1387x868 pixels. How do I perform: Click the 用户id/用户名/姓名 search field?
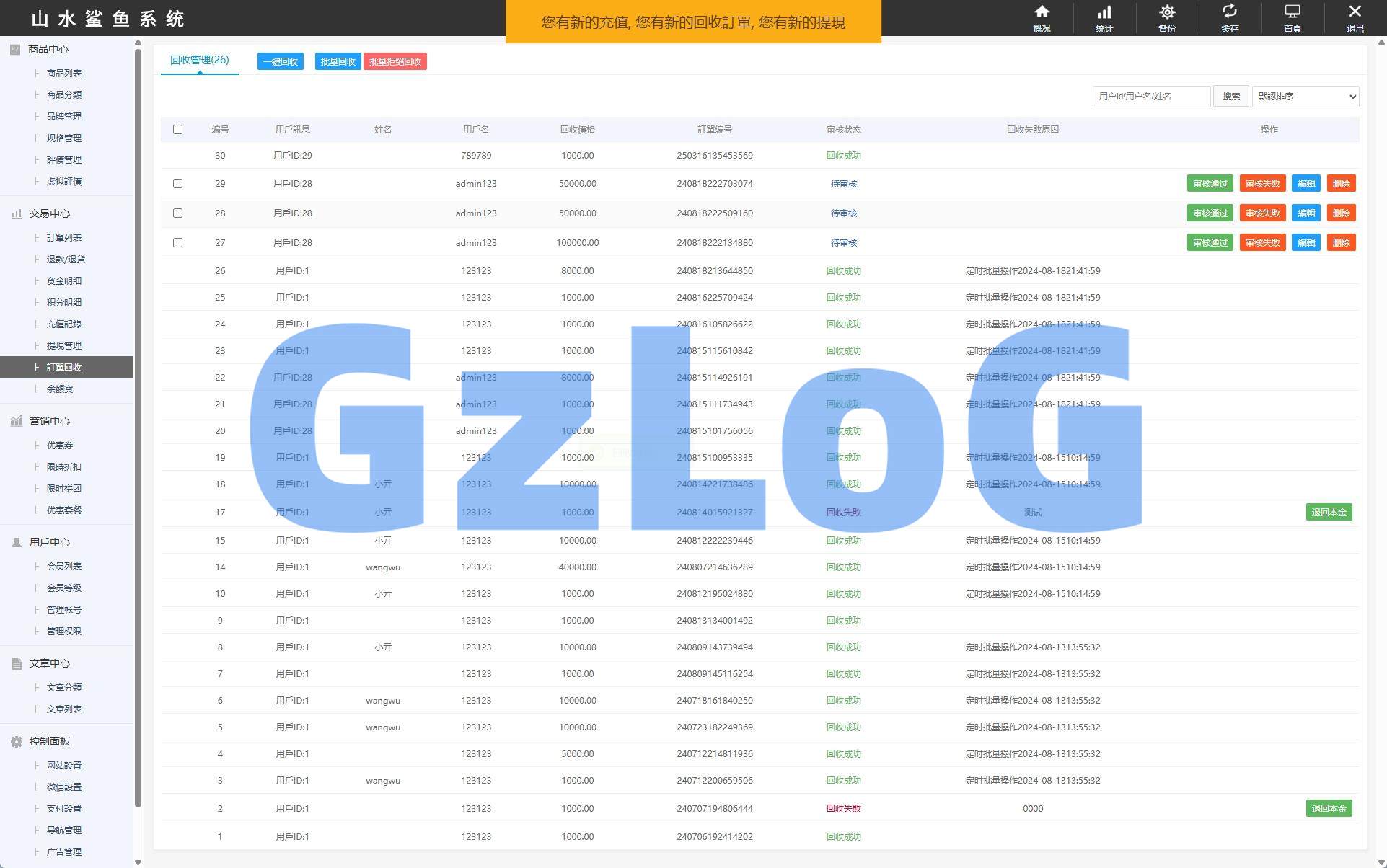click(x=1150, y=97)
